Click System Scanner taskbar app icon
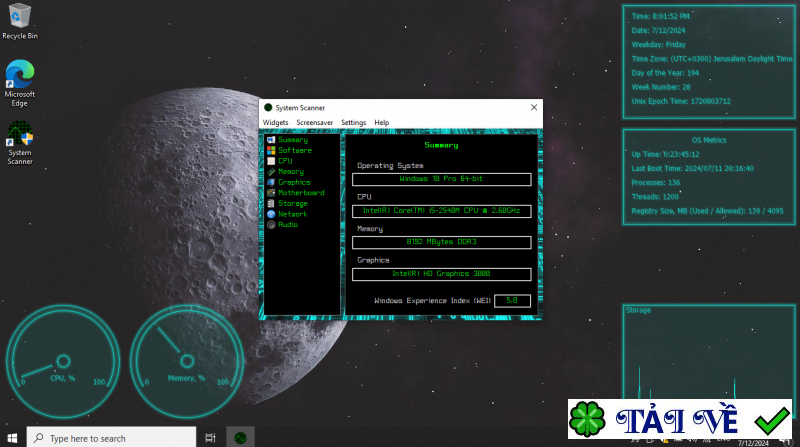Image resolution: width=800 pixels, height=447 pixels. (240, 438)
